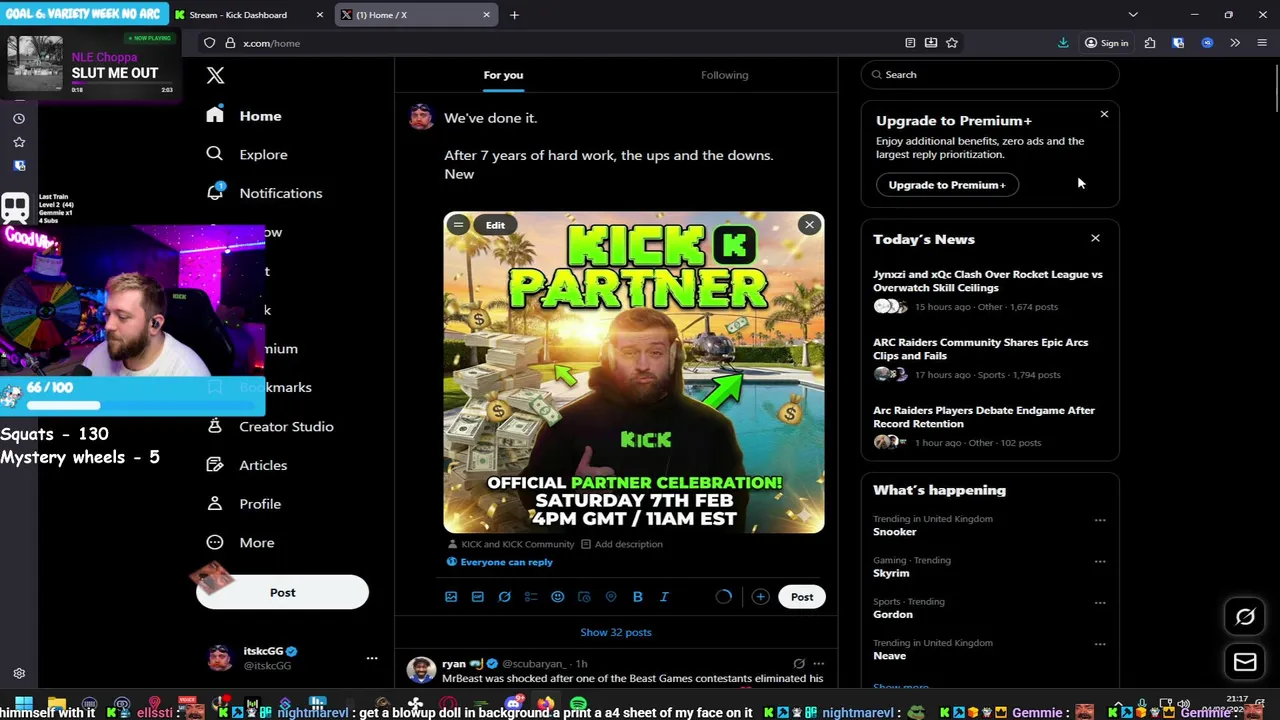Open ryan's avatar on the post

coord(421,670)
